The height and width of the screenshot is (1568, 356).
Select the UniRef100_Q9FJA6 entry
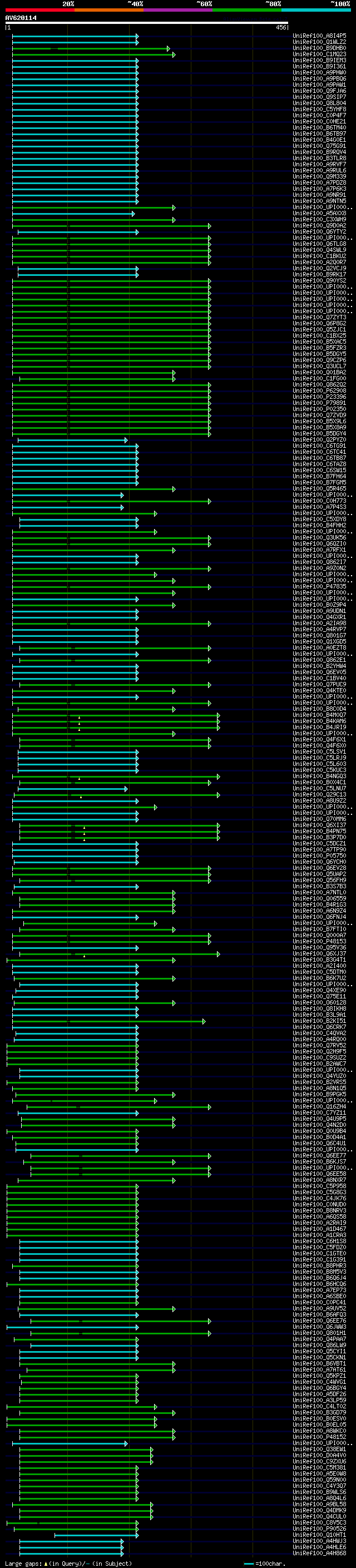click(319, 91)
